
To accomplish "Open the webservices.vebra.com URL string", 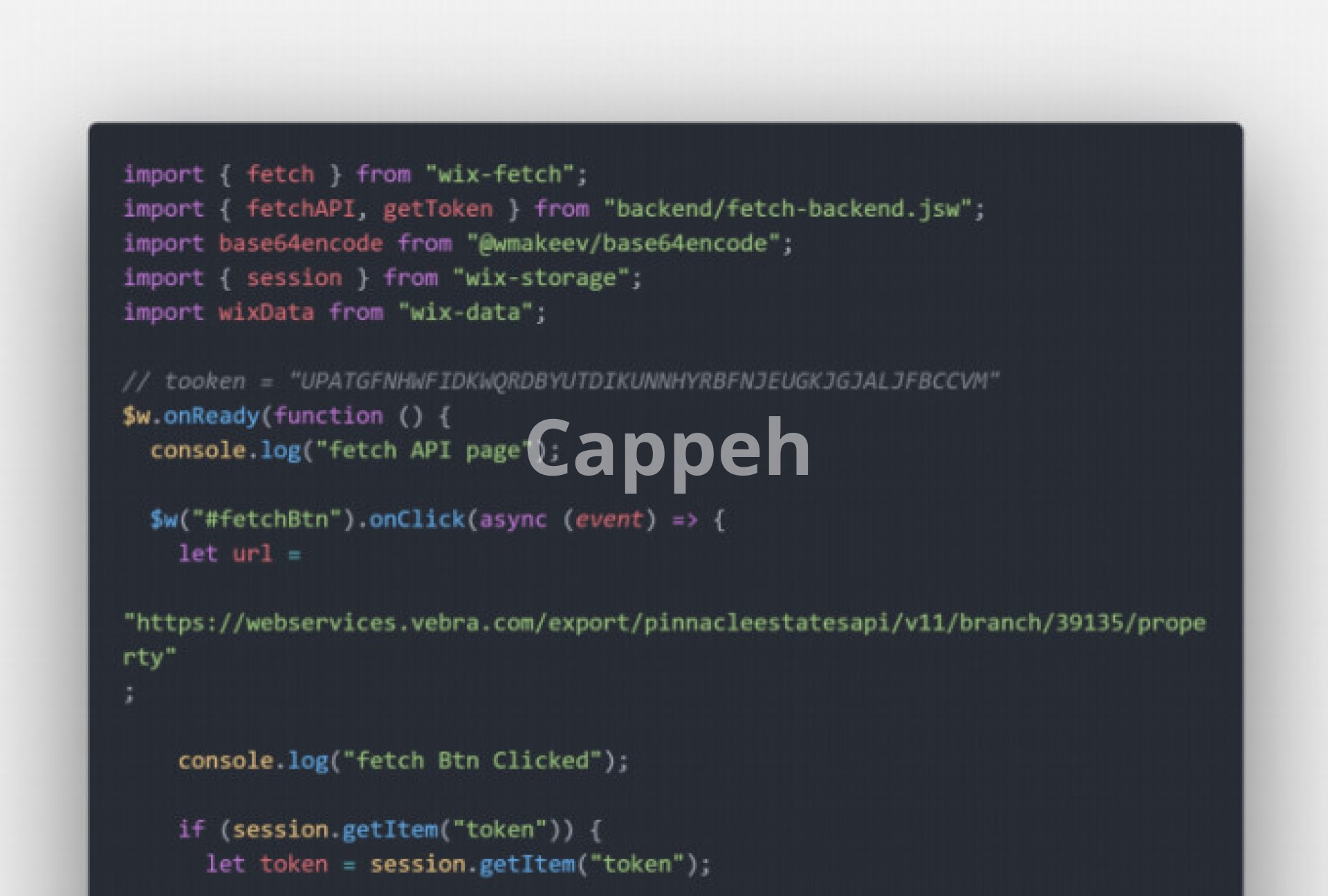I will click(x=664, y=640).
